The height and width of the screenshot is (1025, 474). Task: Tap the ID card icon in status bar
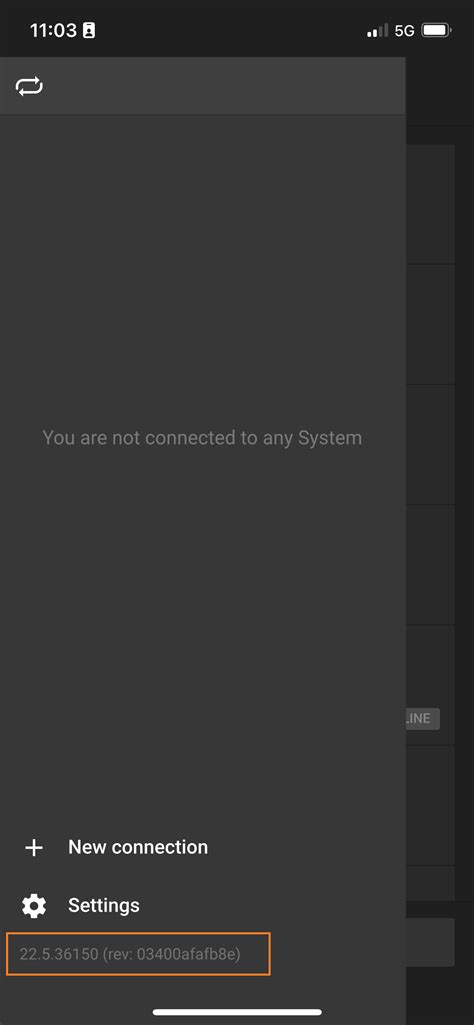(x=89, y=30)
